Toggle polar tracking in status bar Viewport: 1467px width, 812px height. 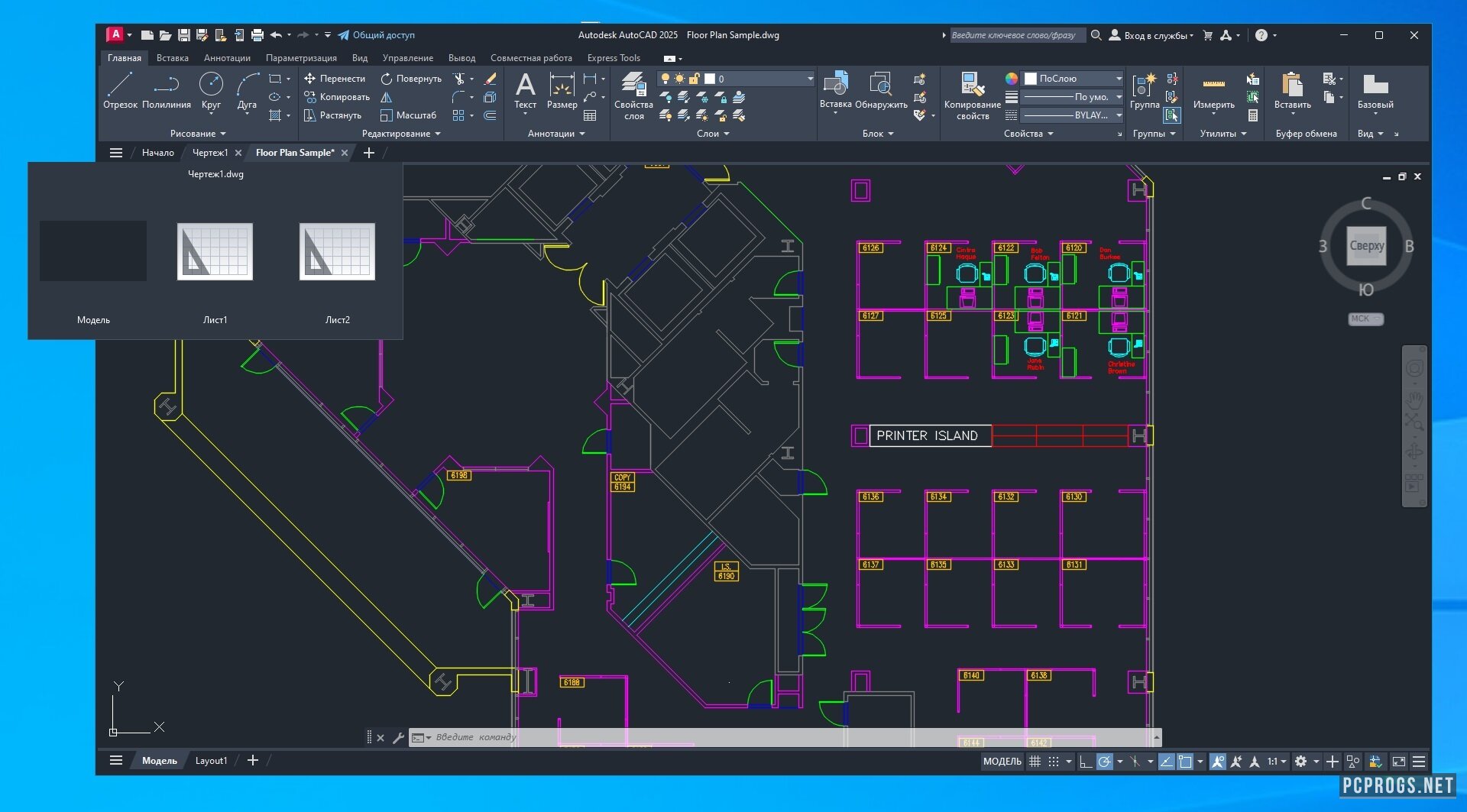click(x=1105, y=762)
